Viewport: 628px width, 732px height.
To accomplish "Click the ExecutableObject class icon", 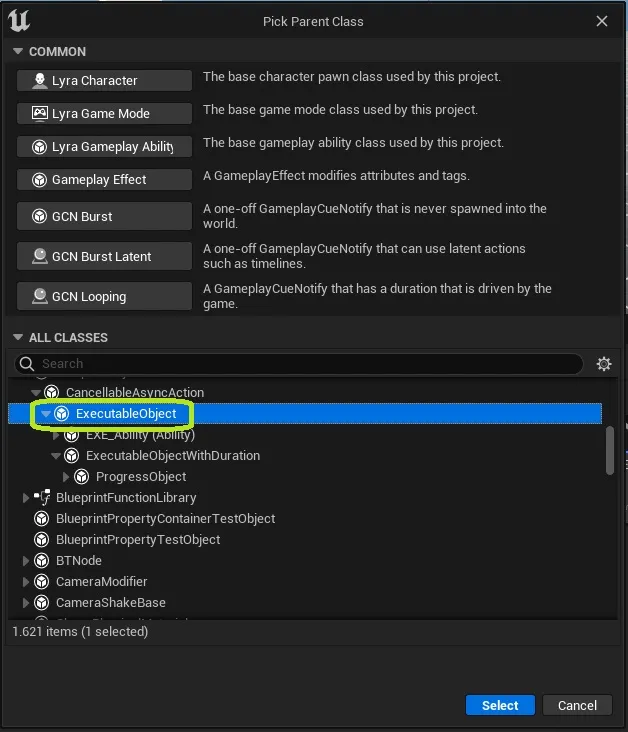I will coord(62,414).
